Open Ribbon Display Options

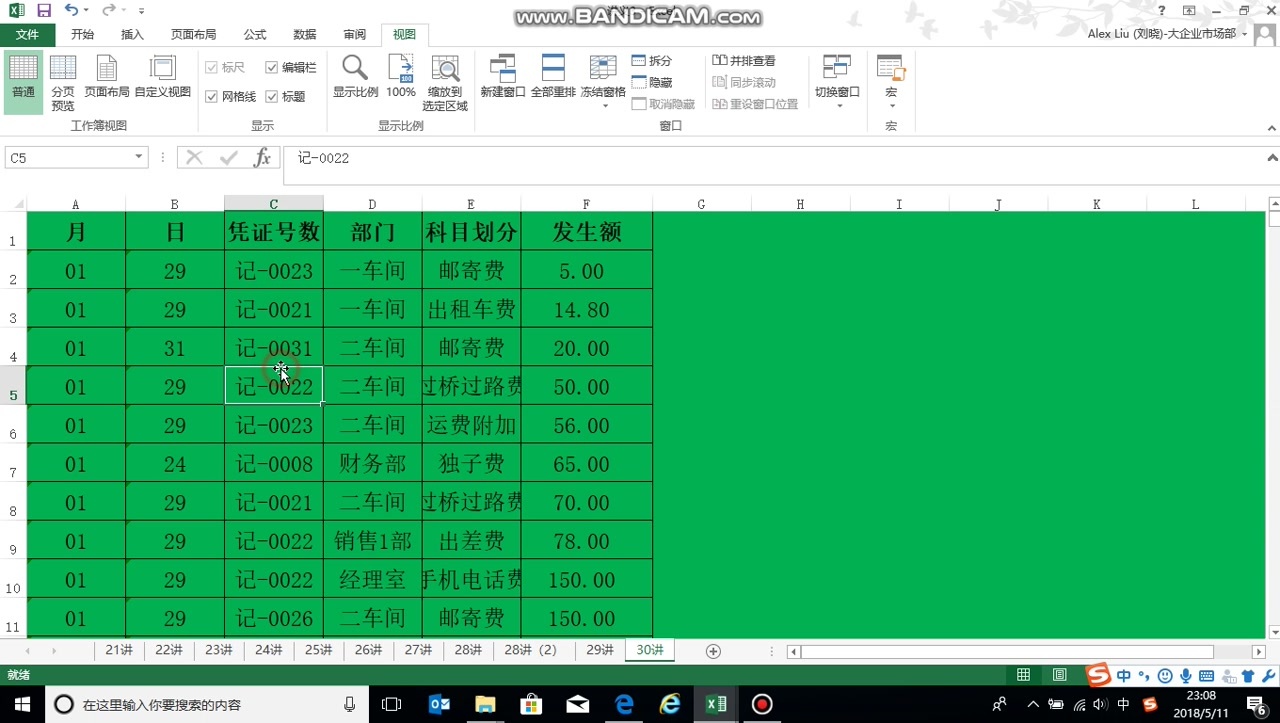(1189, 10)
